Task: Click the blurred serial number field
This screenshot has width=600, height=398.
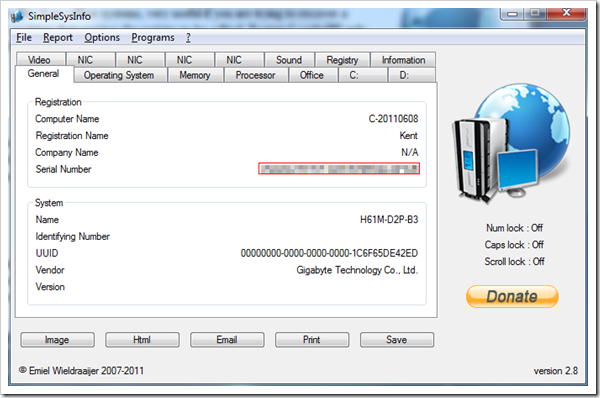Action: pyautogui.click(x=339, y=169)
